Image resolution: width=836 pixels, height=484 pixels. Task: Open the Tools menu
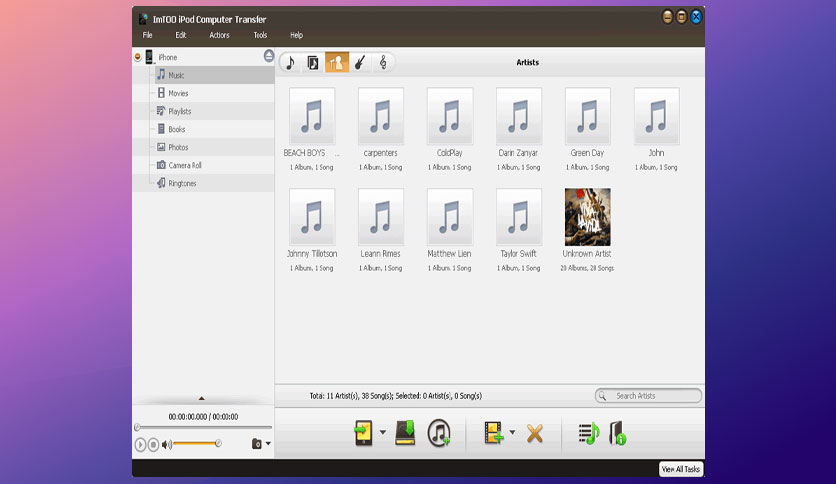[x=260, y=35]
